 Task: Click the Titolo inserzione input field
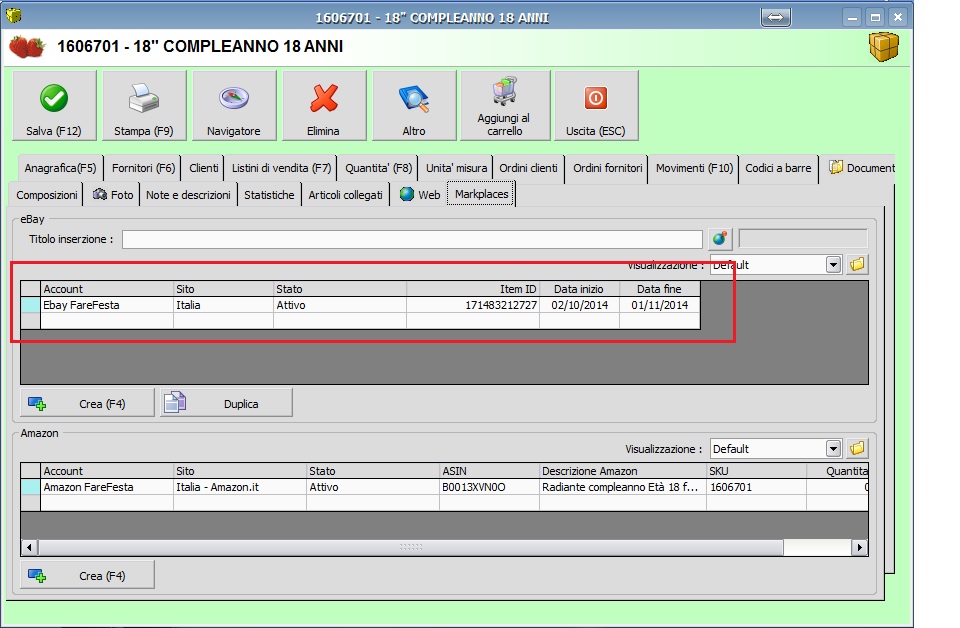(x=412, y=239)
